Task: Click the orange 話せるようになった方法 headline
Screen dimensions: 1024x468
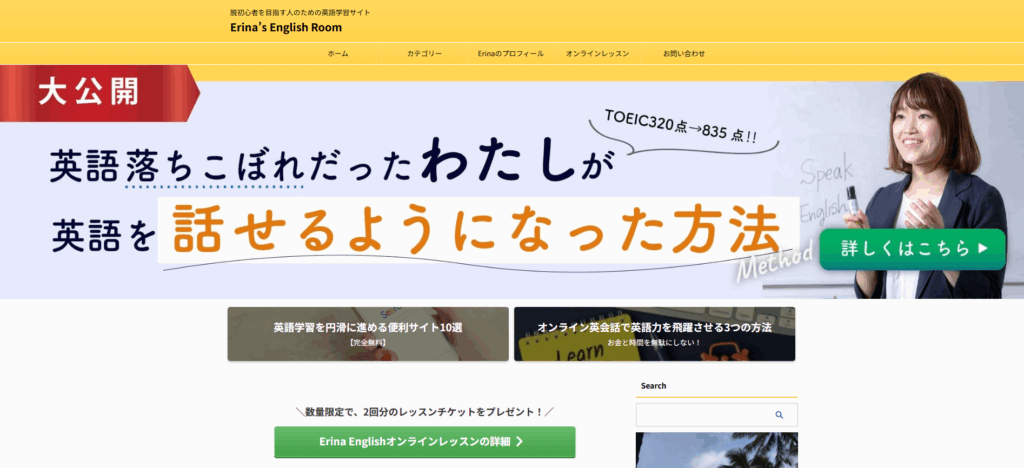Action: point(476,230)
